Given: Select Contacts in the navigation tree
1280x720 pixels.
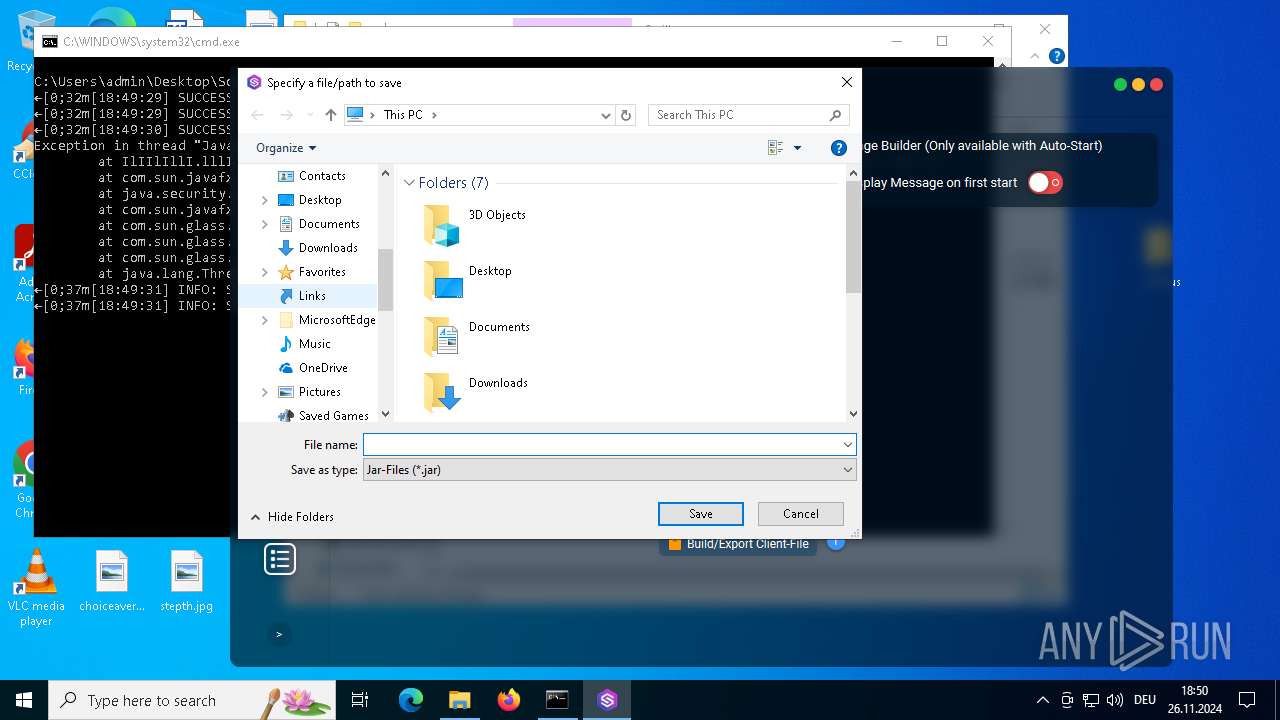Looking at the screenshot, I should click(x=322, y=176).
